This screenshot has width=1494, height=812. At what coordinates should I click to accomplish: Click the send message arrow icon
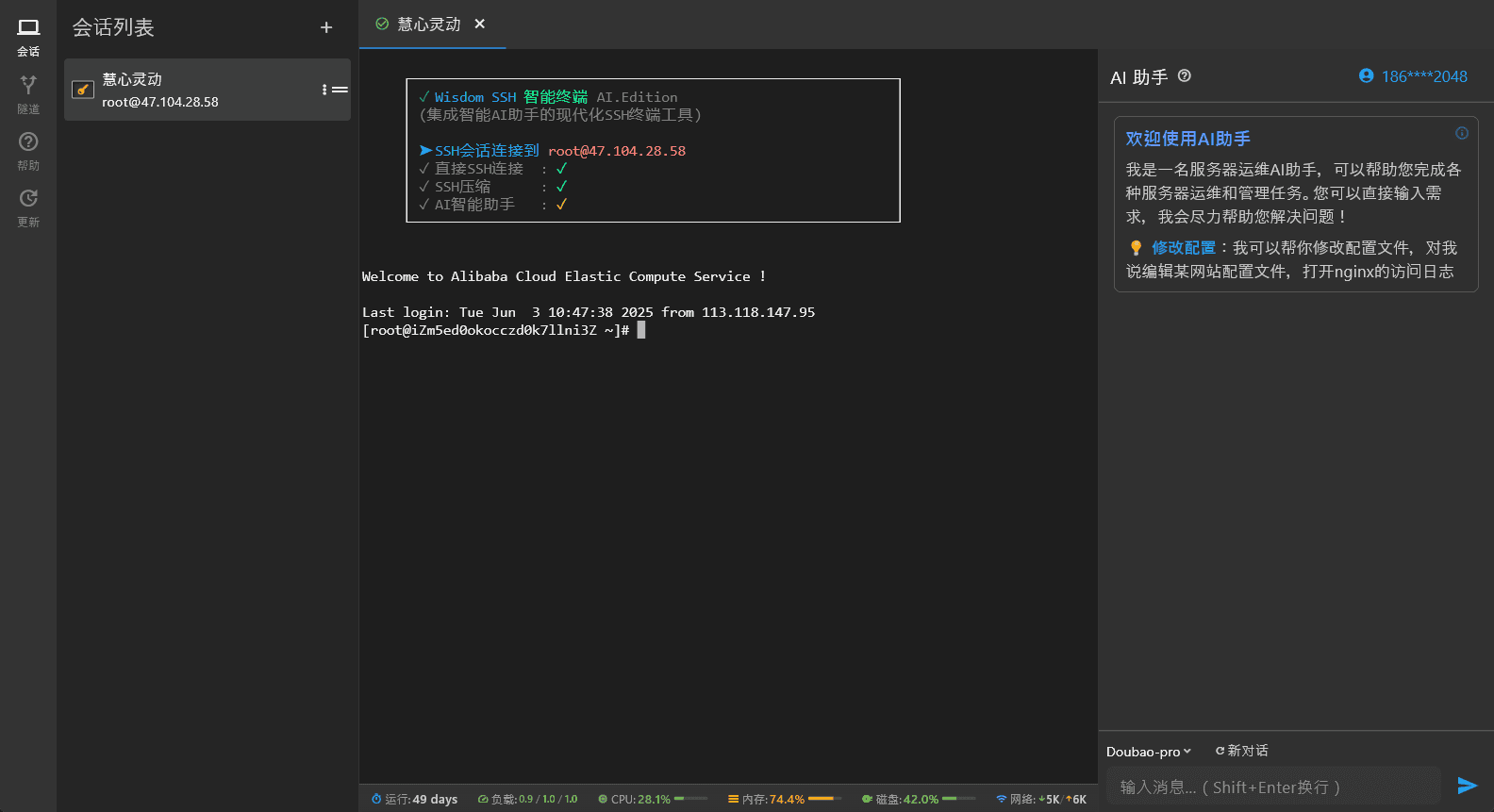(x=1467, y=786)
